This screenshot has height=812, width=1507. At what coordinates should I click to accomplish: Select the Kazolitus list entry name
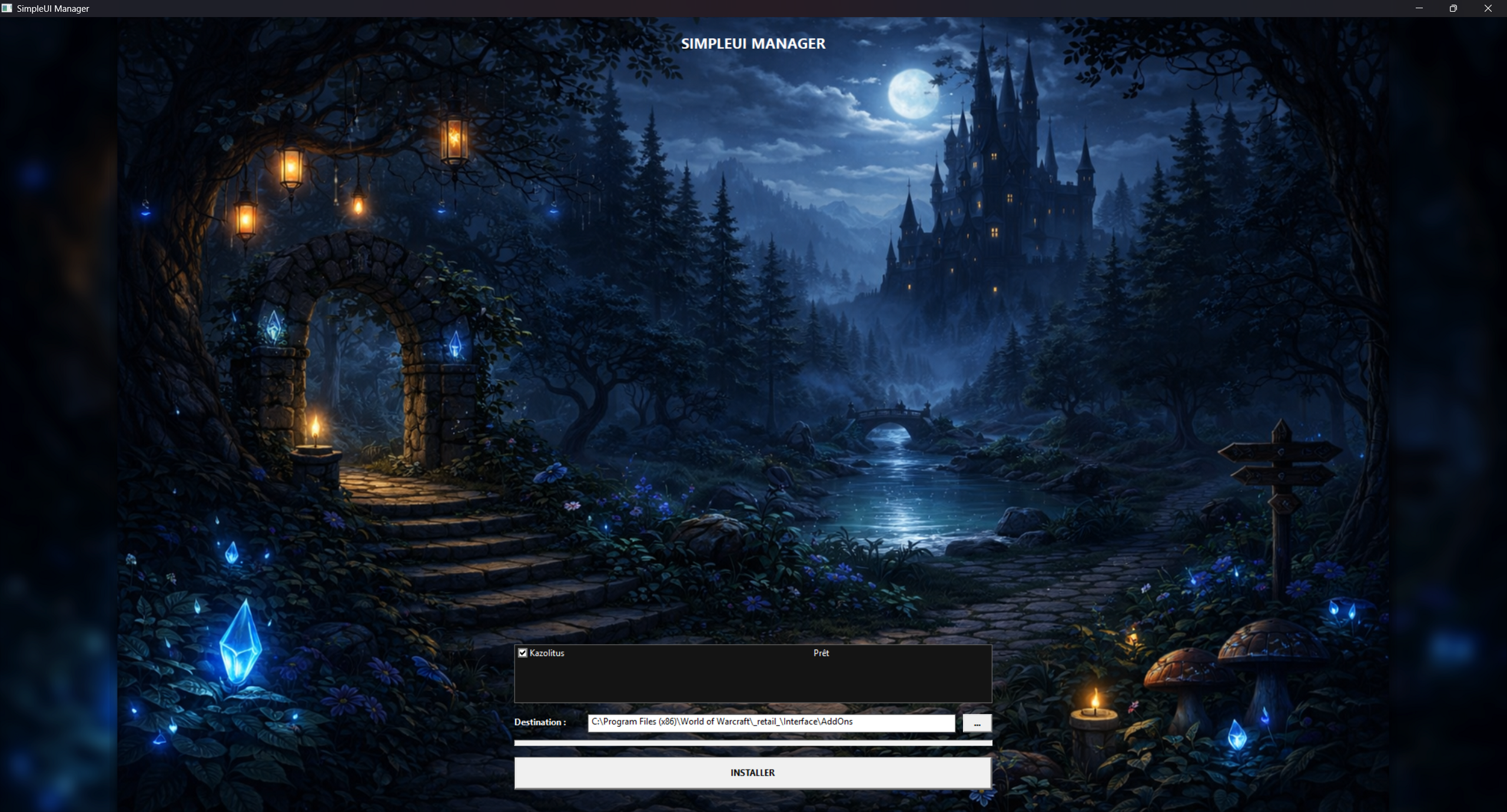[547, 653]
